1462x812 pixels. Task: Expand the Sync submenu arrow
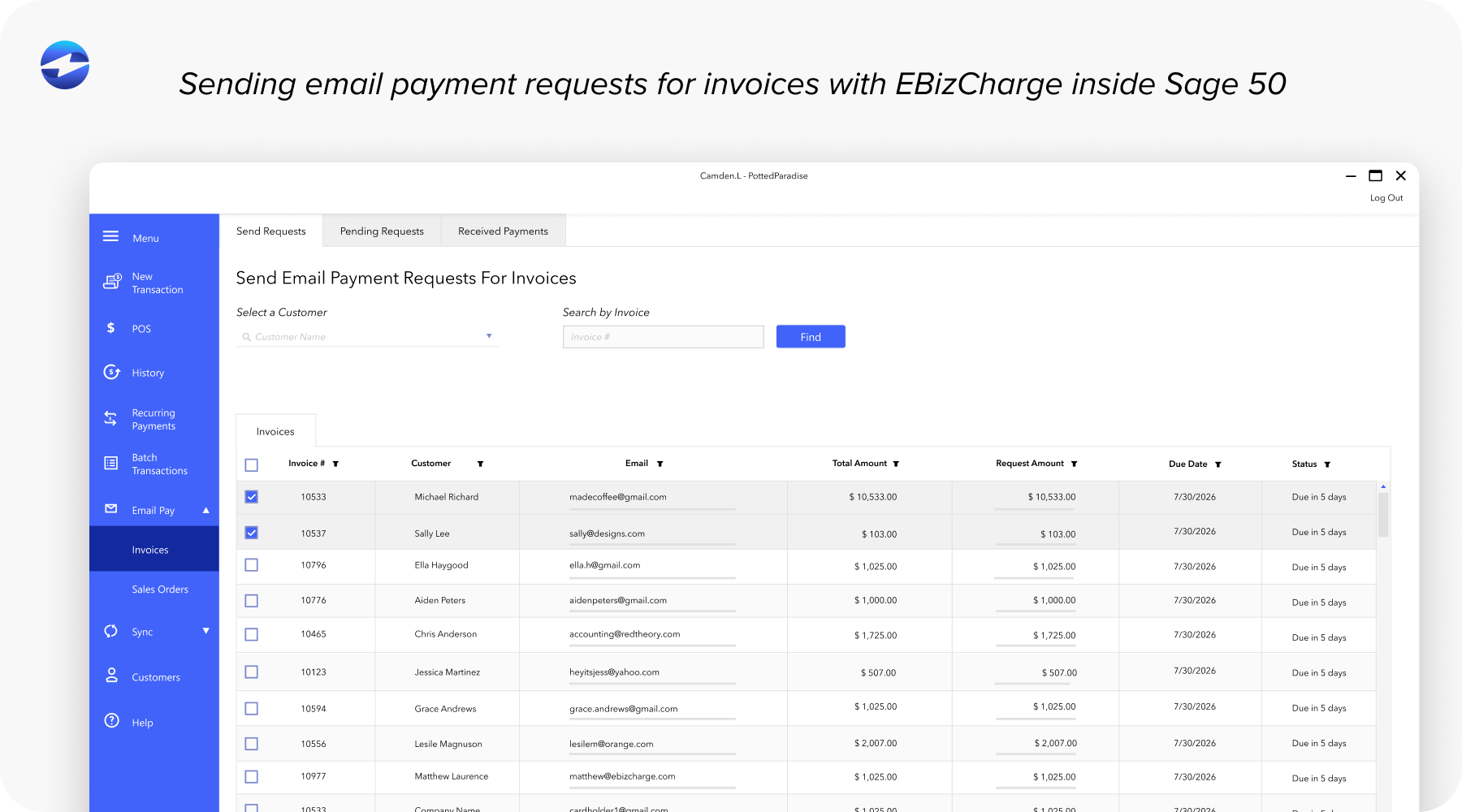pos(205,631)
